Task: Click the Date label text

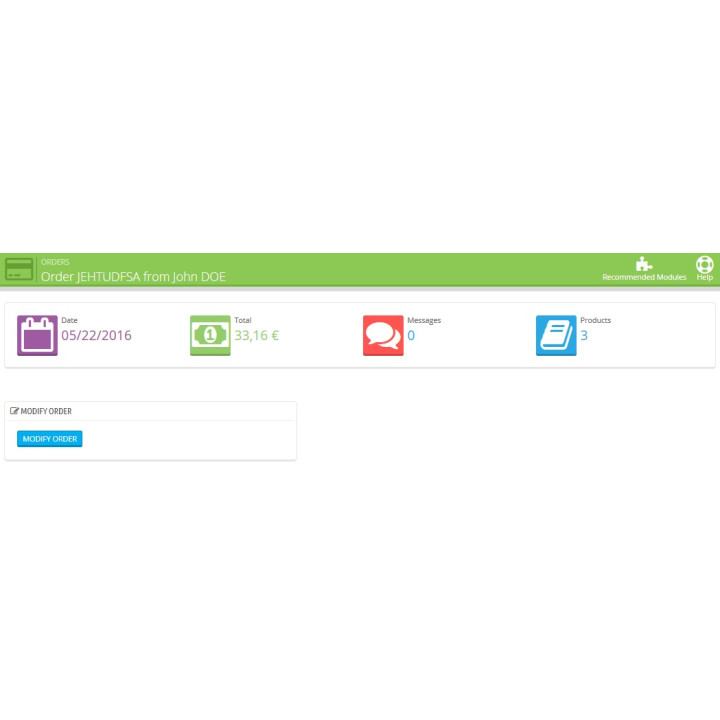Action: point(69,321)
